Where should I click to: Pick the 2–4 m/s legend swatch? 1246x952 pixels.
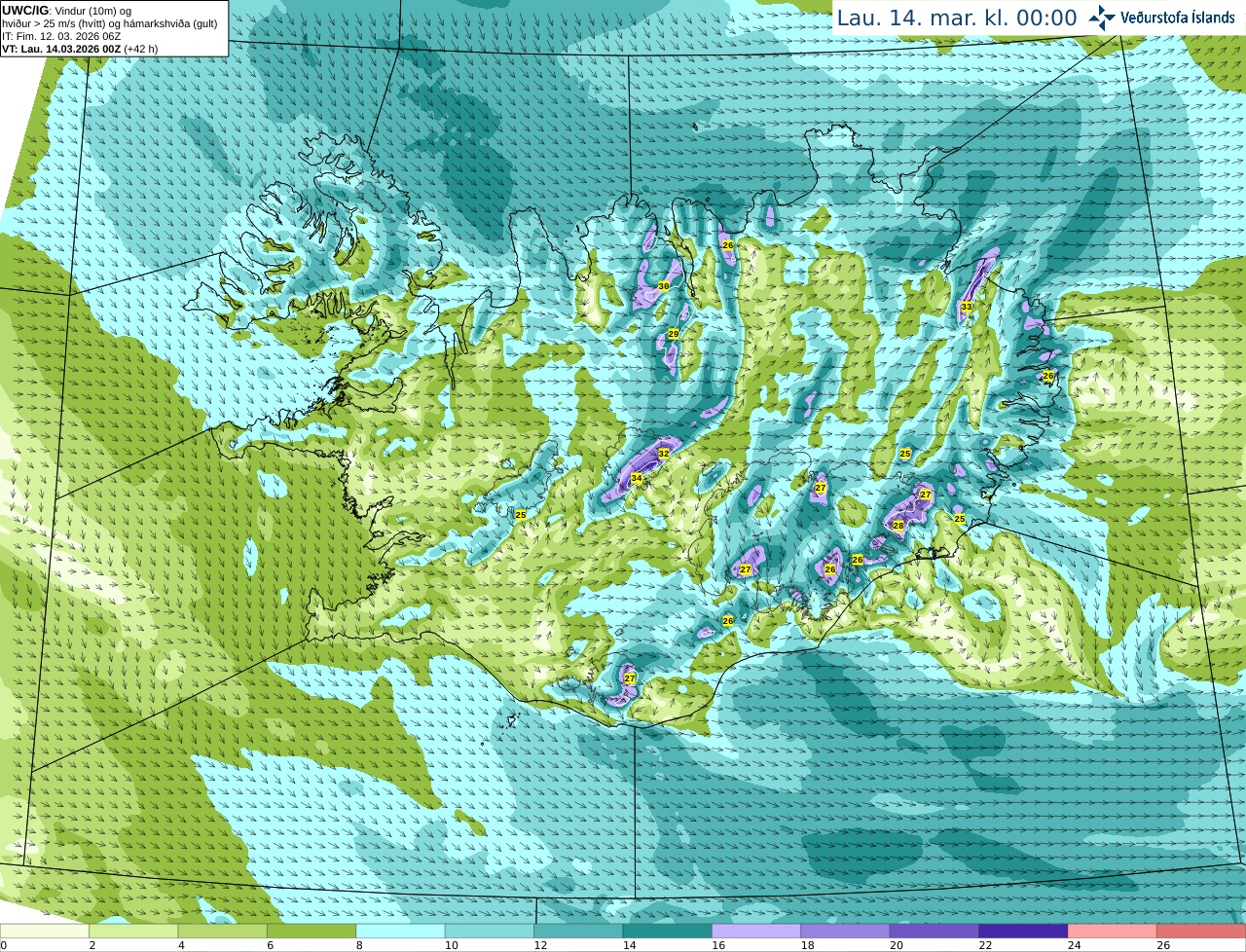click(x=133, y=931)
